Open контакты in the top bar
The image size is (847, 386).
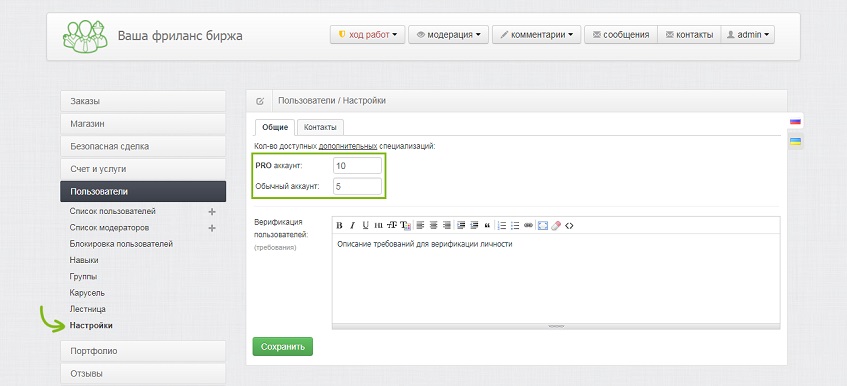(689, 35)
